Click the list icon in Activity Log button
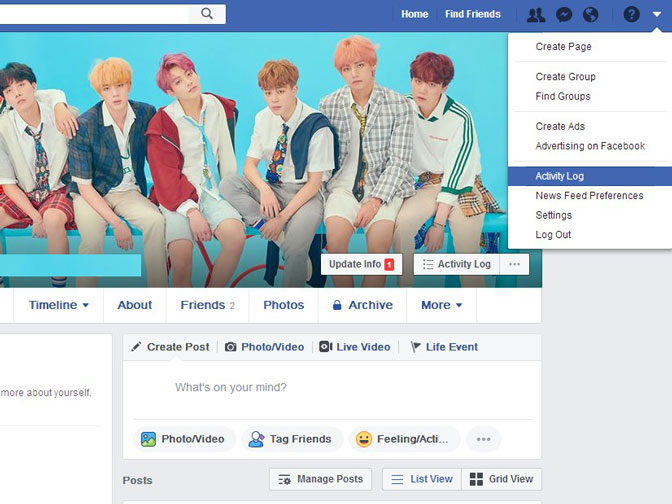Viewport: 672px width, 504px height. pyautogui.click(x=428, y=264)
